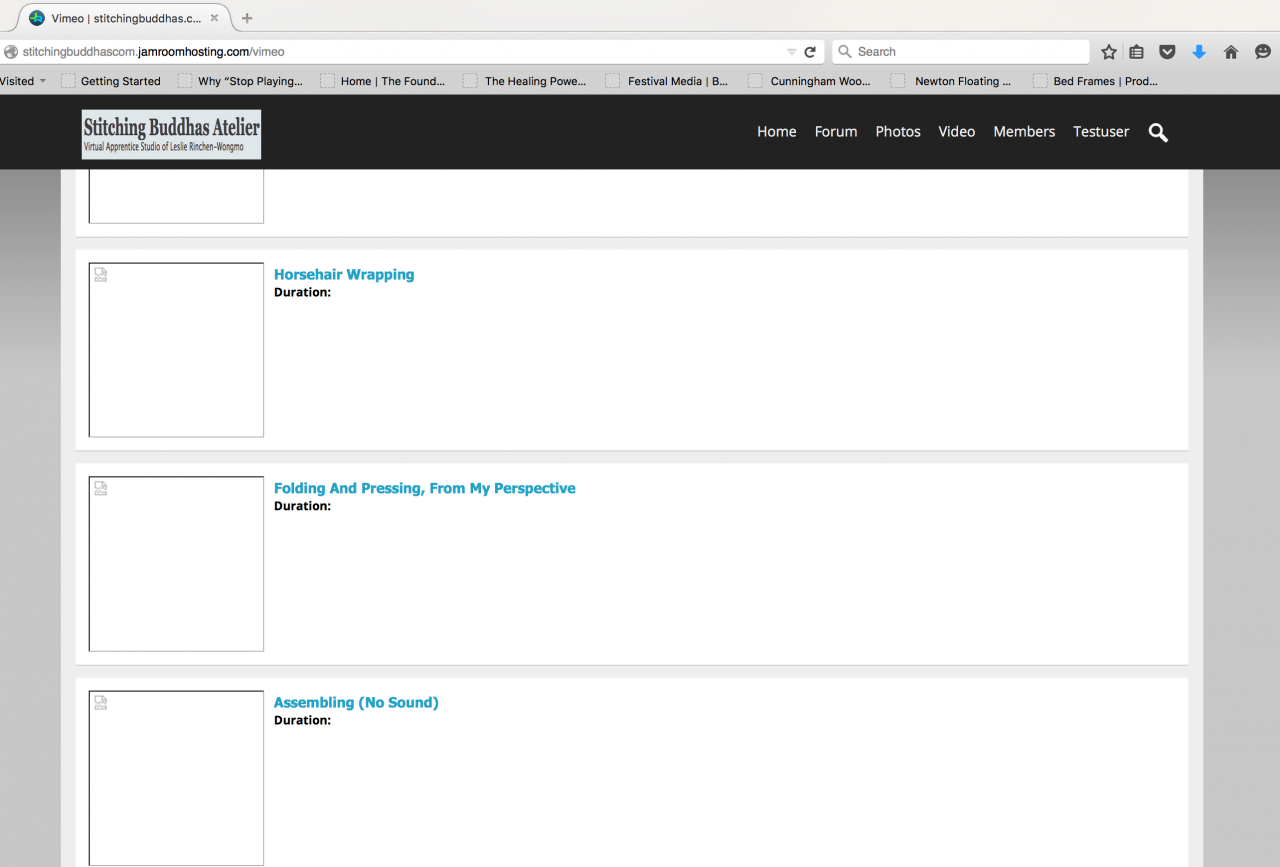Image resolution: width=1280 pixels, height=867 pixels.
Task: Open the Home navigation menu item
Action: [777, 131]
